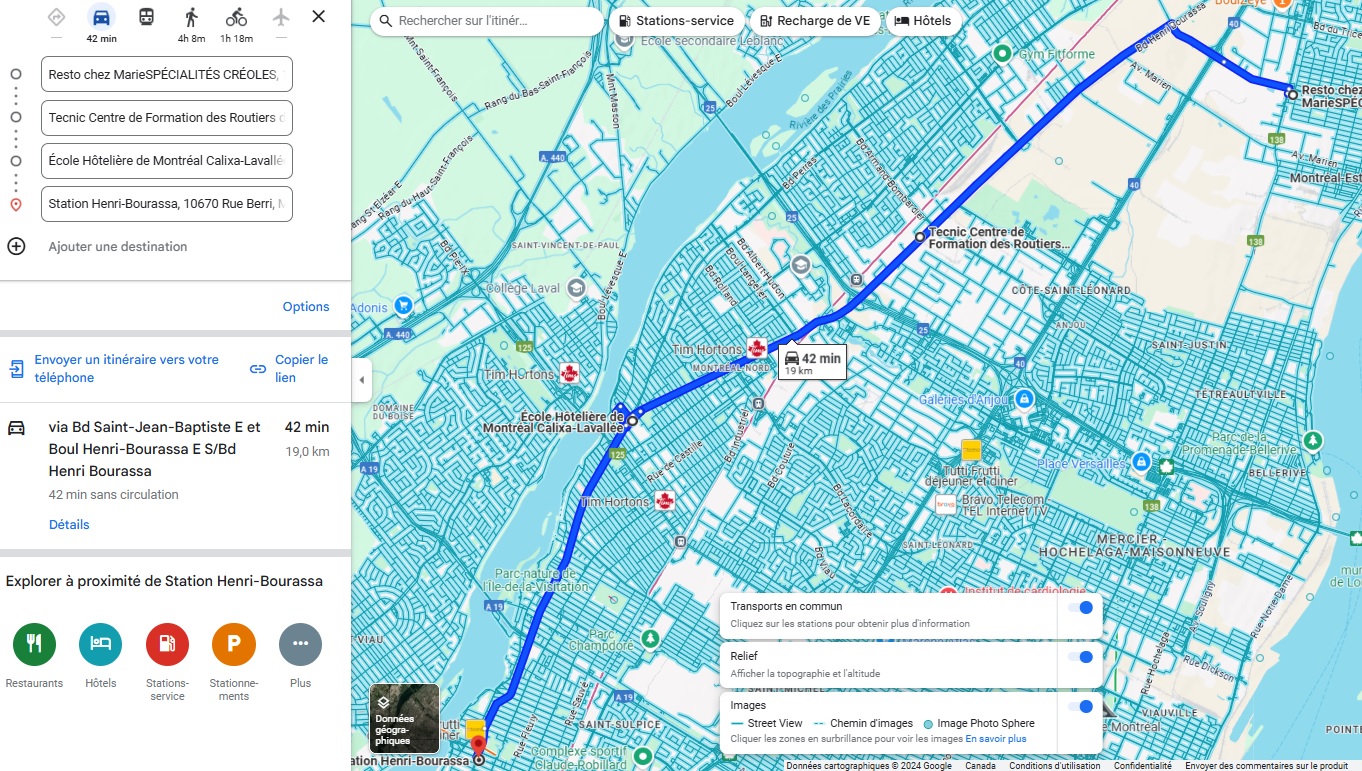Screen dimensions: 1362x771
Task: Click the red destination pin on map
Action: coord(478,746)
